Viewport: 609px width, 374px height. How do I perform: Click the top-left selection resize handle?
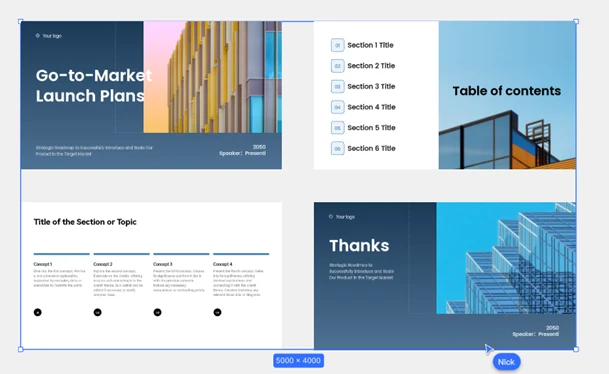click(x=21, y=21)
